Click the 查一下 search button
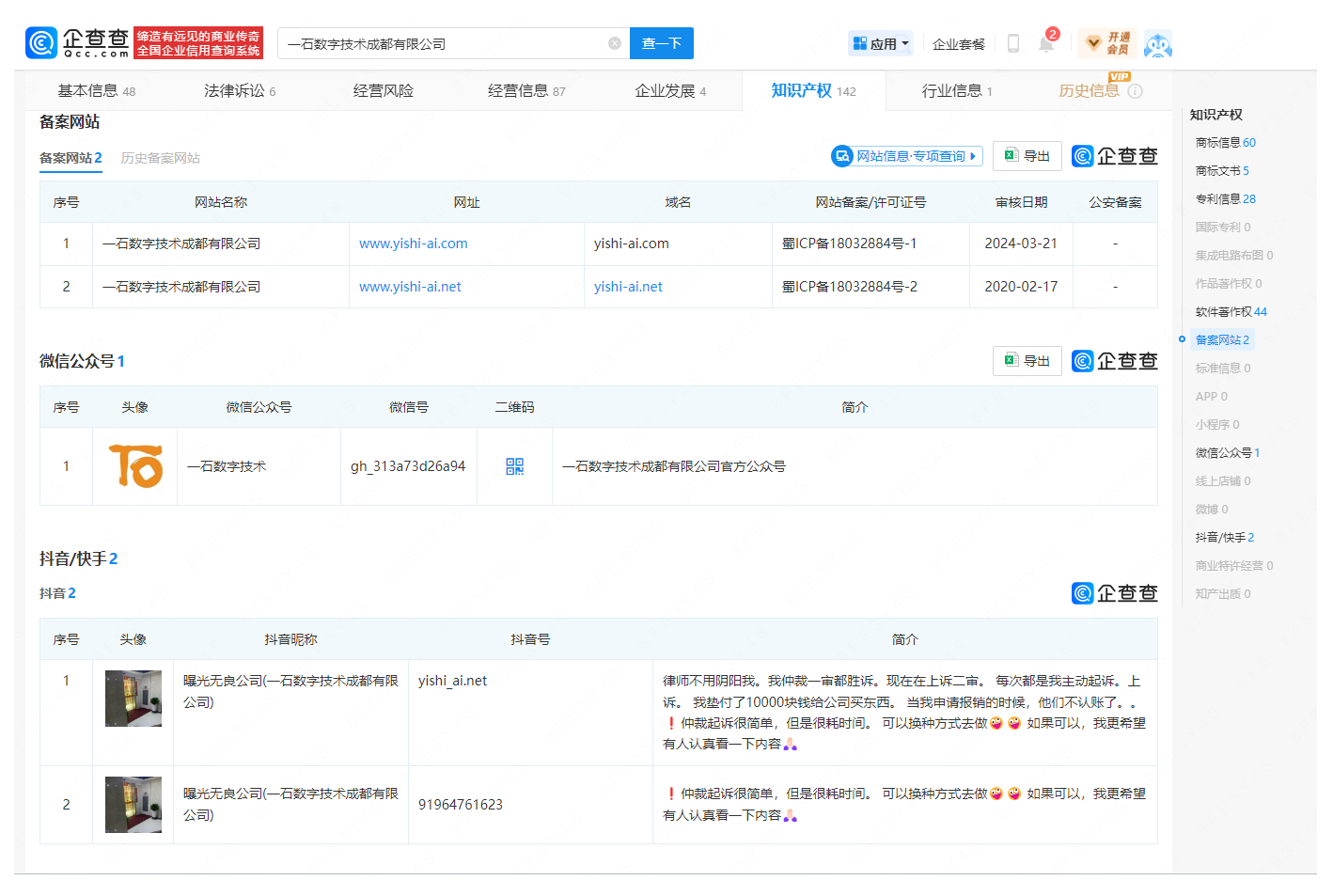 click(x=661, y=43)
